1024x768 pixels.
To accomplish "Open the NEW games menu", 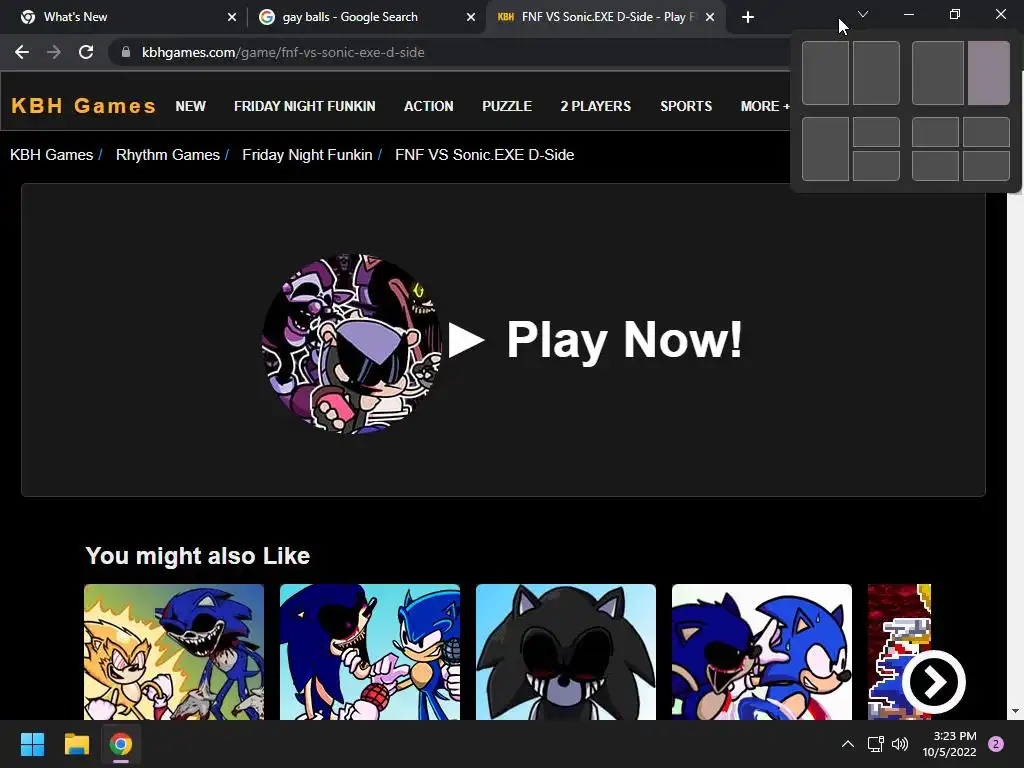I will tap(191, 106).
